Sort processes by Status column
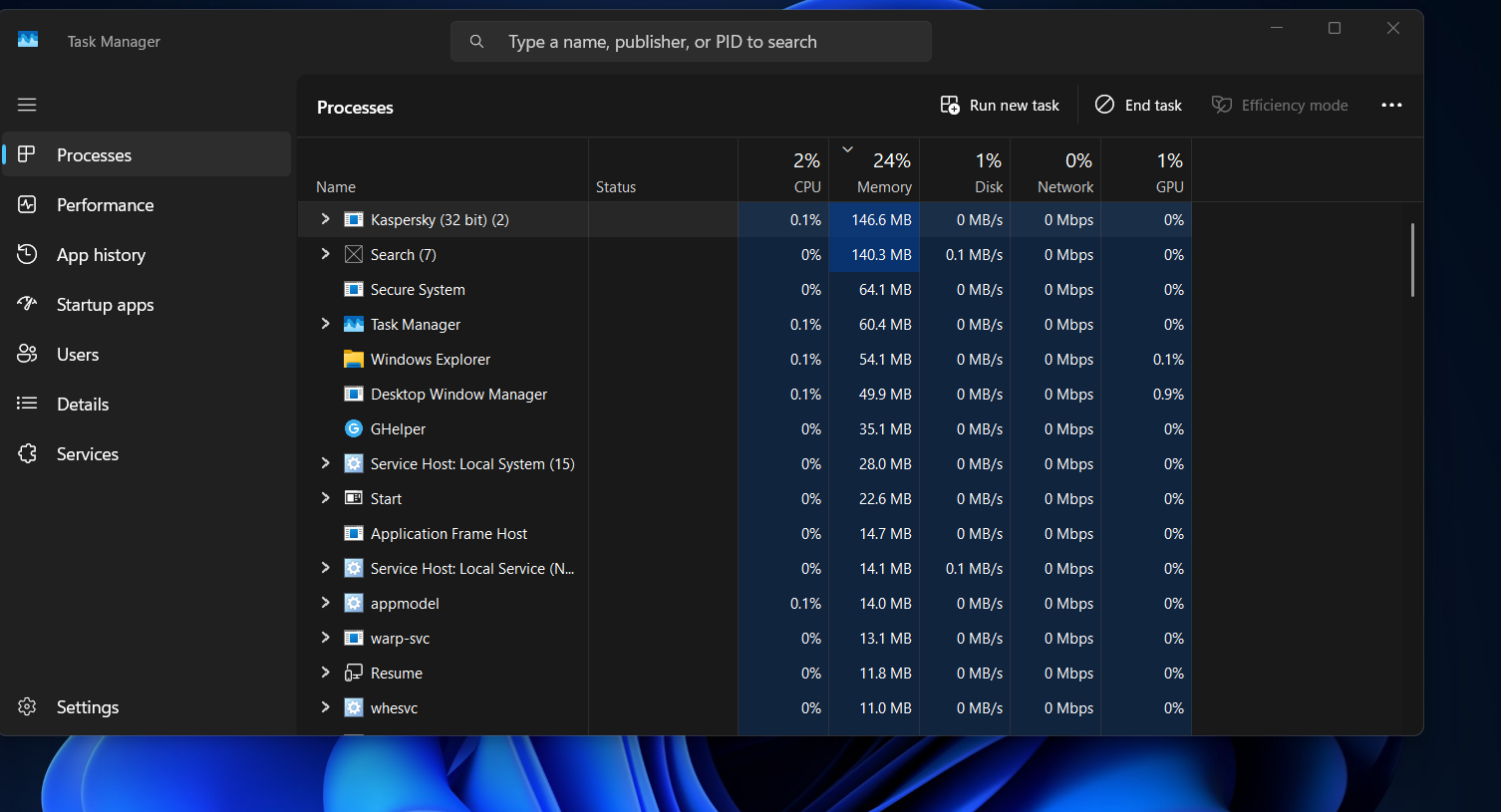Screen dimensions: 1501x812 (663, 169)
